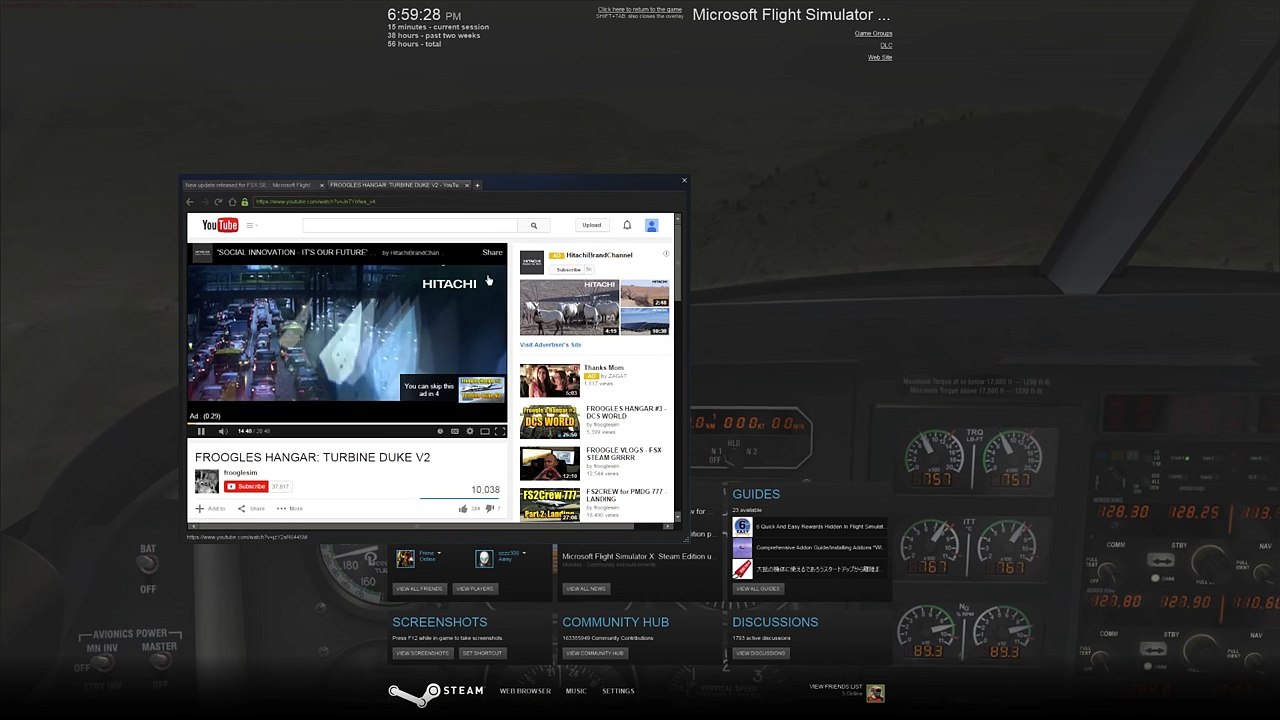Click the SET SHORTCUT button
The image size is (1280, 720).
coord(482,653)
